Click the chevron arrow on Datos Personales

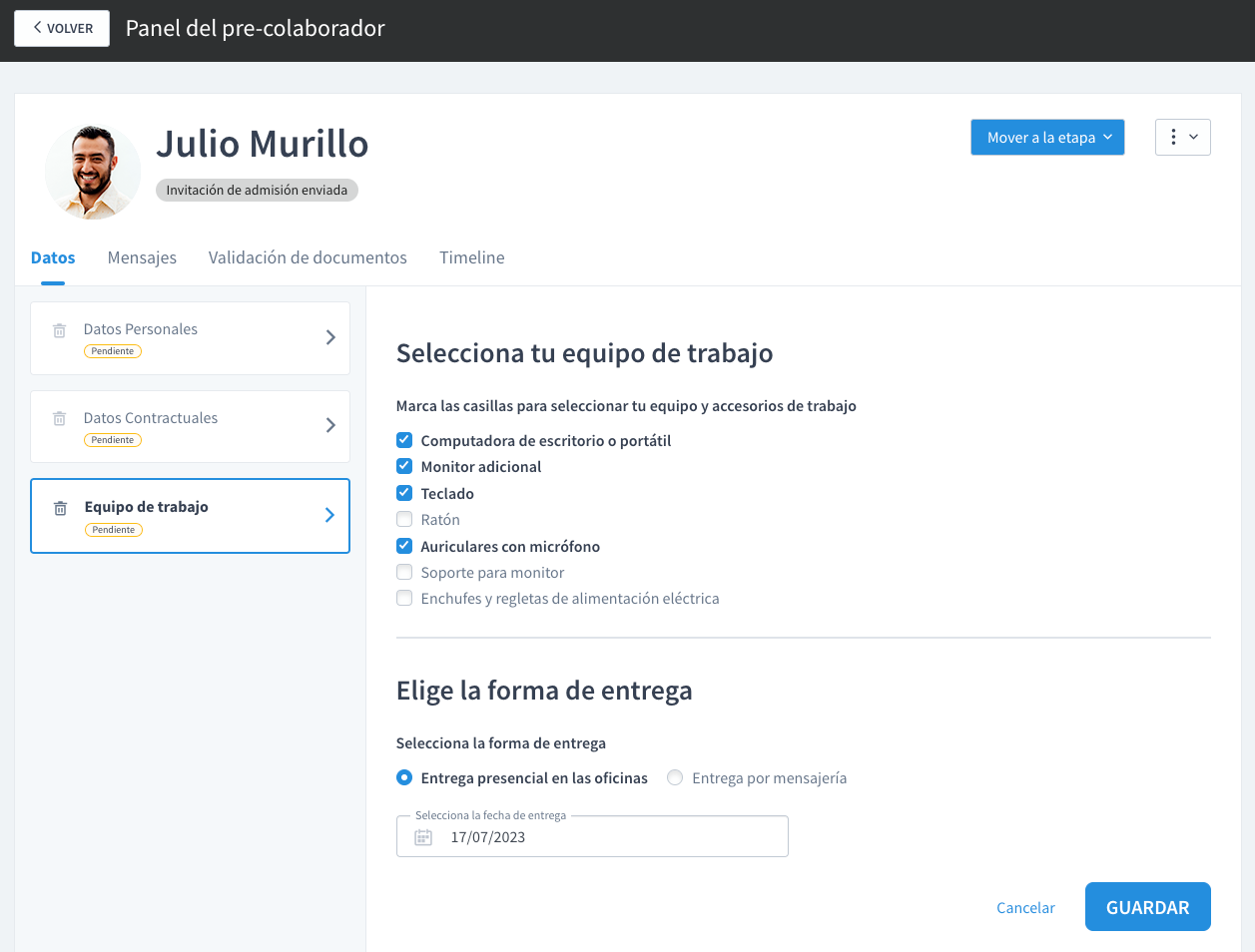point(330,337)
